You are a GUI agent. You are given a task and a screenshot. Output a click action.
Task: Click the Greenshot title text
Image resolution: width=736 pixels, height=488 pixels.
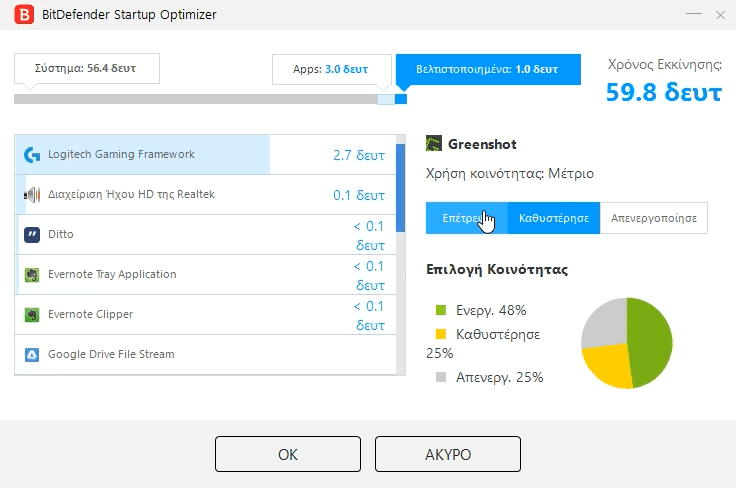coord(482,144)
